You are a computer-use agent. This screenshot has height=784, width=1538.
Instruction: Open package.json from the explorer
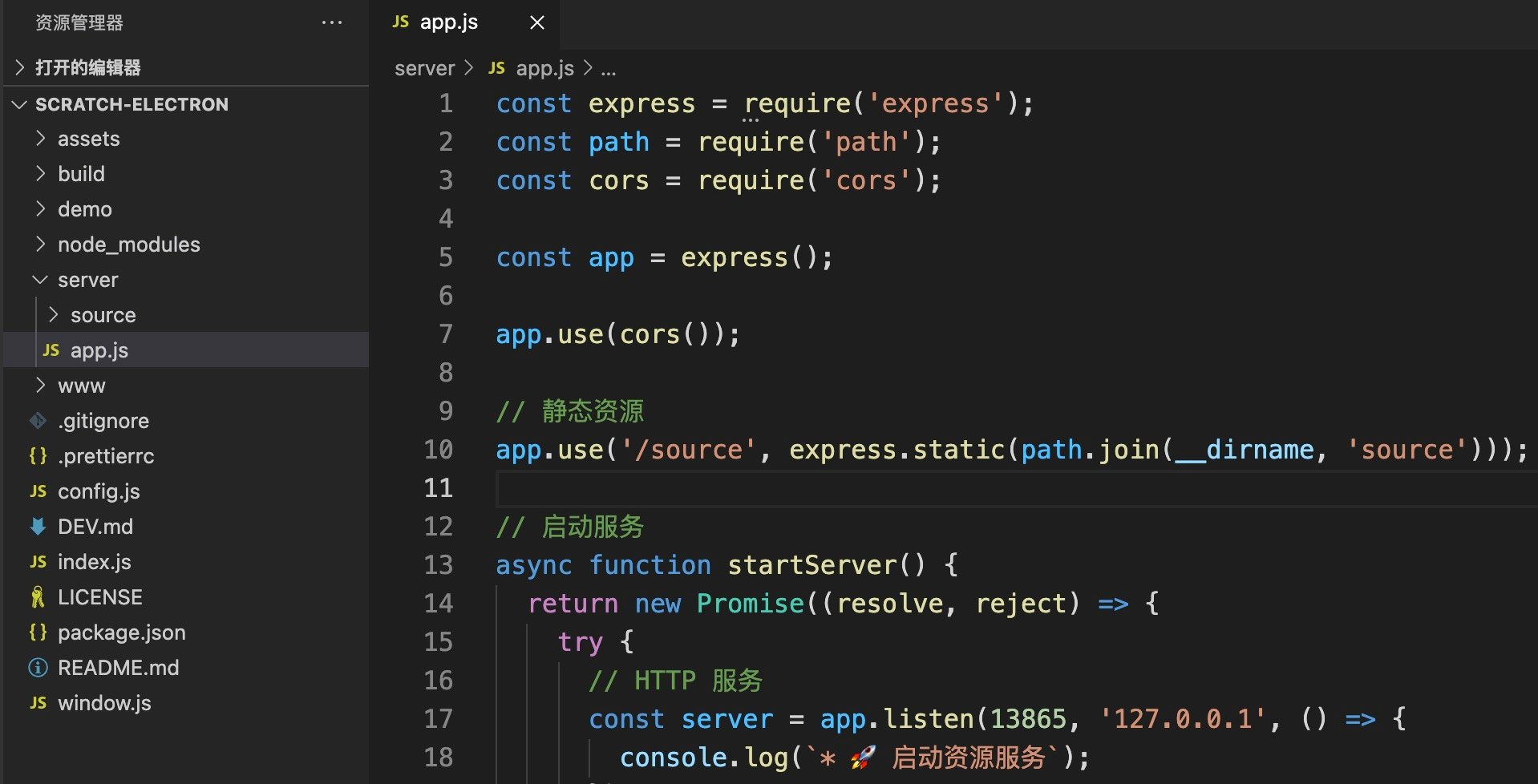(x=186, y=632)
